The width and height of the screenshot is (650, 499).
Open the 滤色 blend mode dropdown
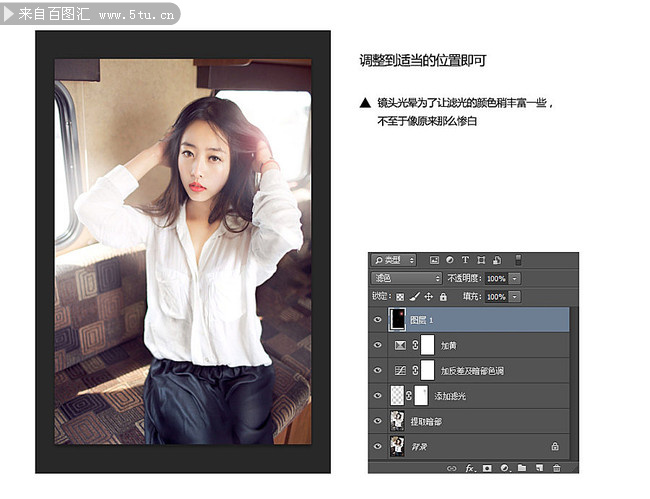point(406,278)
